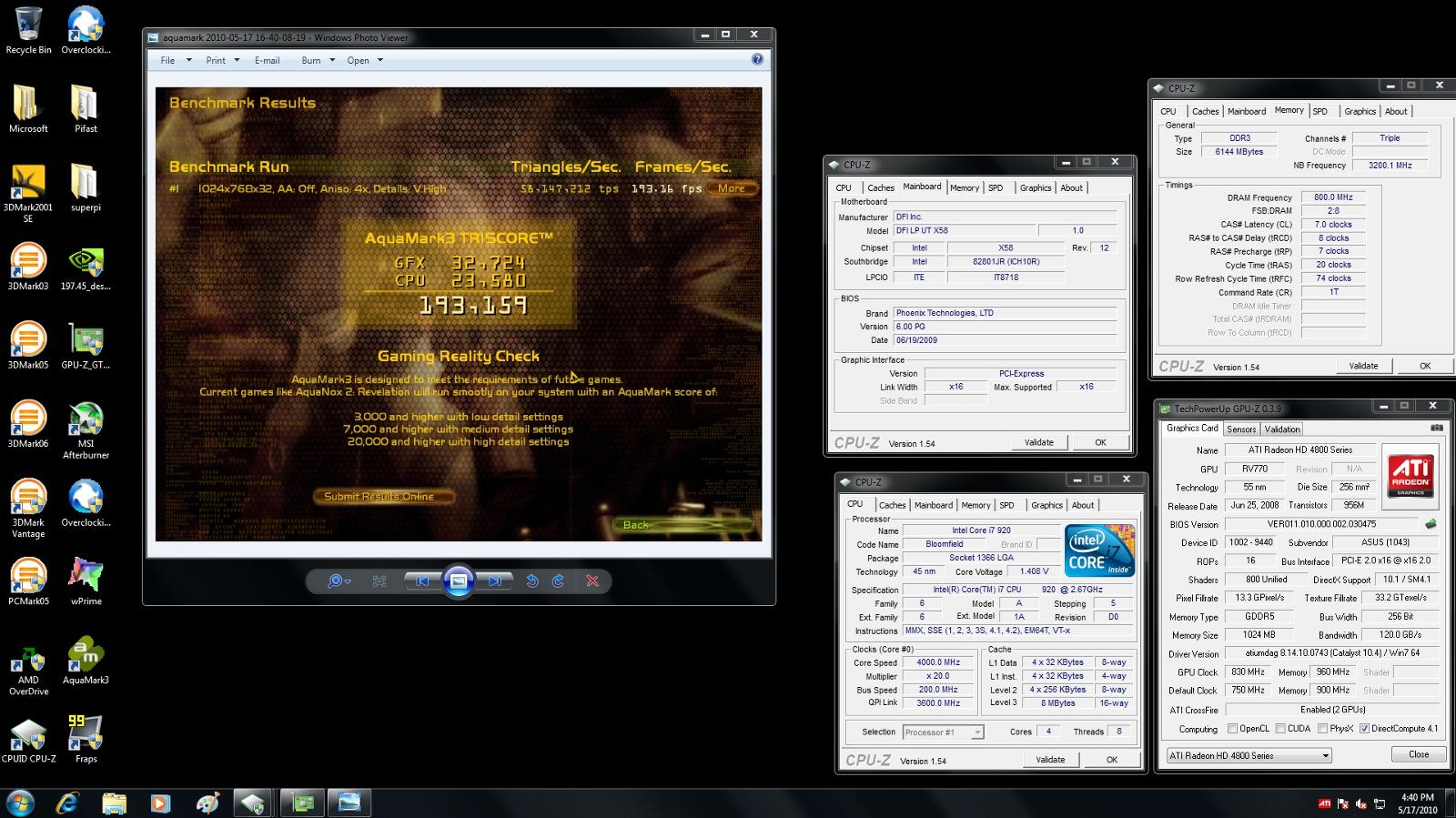This screenshot has height=818, width=1456.
Task: Open the CPUID CPU-Z desktop shortcut
Action: pos(28,739)
